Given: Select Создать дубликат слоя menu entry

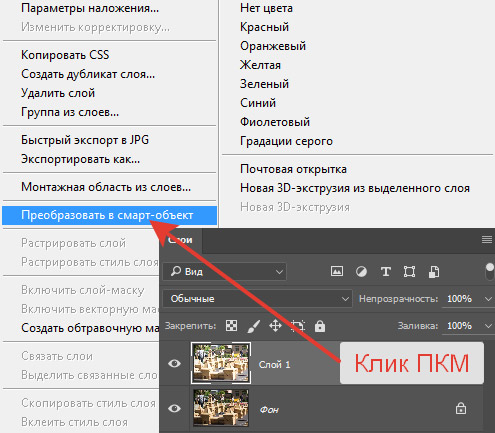Looking at the screenshot, I should [88, 74].
